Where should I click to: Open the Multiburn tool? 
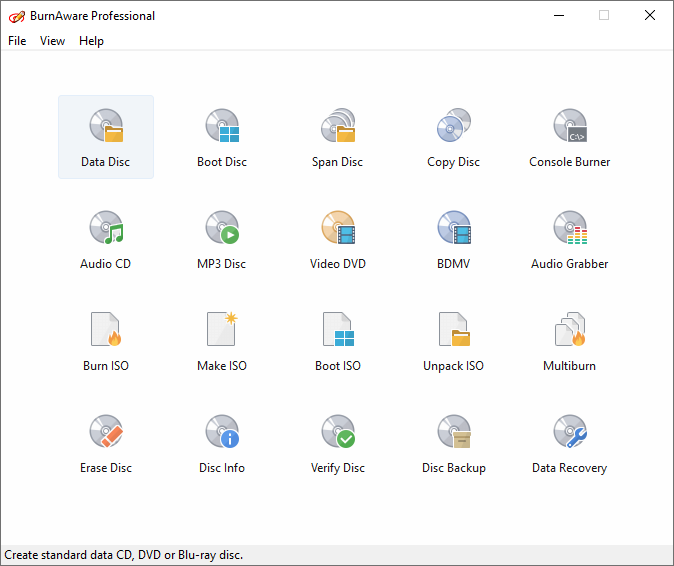coord(570,341)
